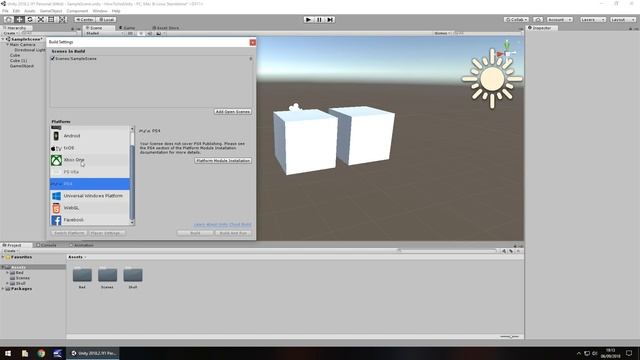Screen dimensions: 640x360
Task: Select the Hand tool in the toolbar
Action: (9, 20)
